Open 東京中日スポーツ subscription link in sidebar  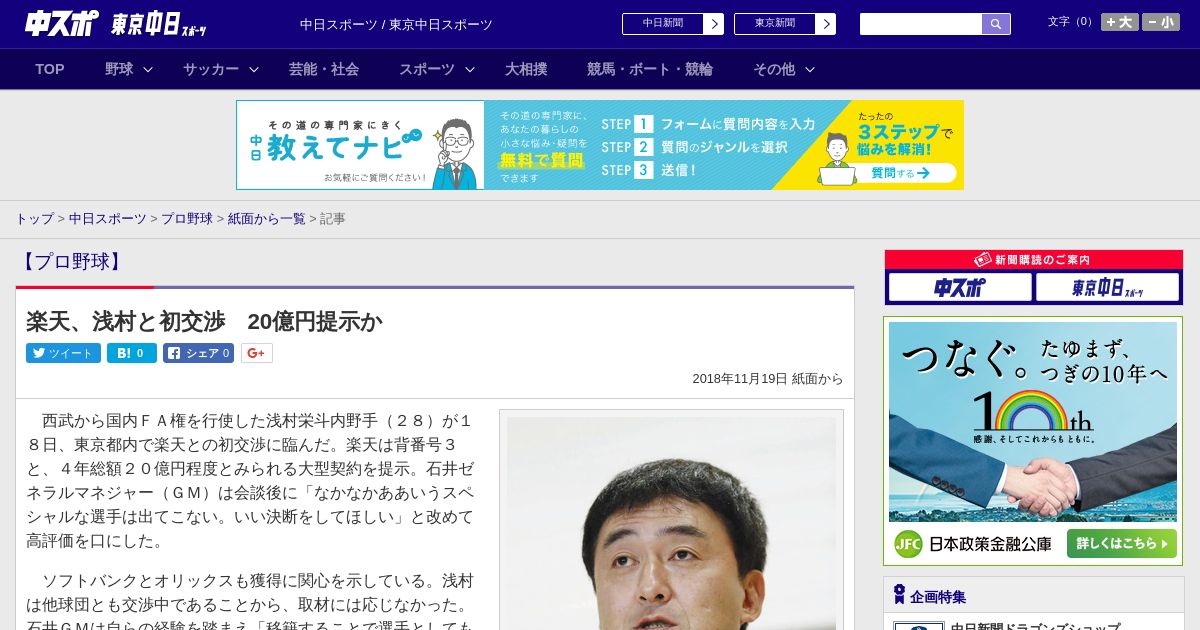(x=1107, y=288)
